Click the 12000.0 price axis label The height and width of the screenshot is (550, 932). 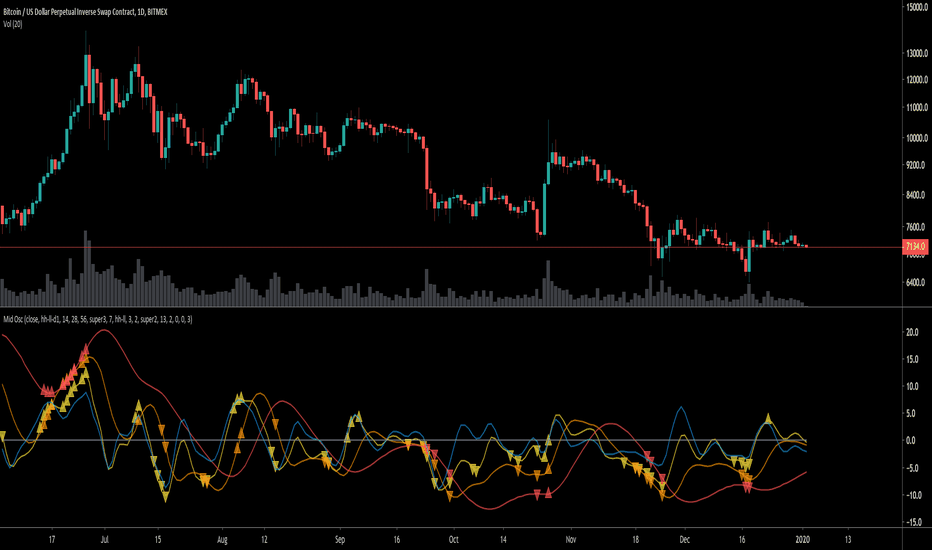click(917, 80)
